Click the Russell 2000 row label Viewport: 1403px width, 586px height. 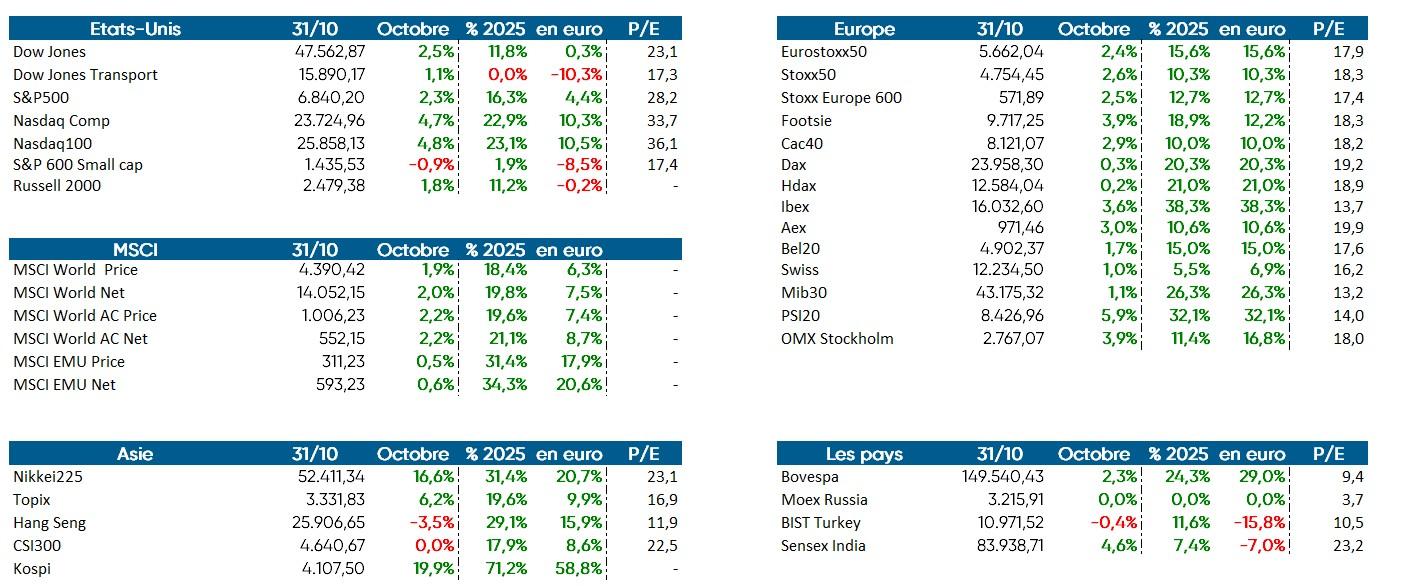coord(57,186)
